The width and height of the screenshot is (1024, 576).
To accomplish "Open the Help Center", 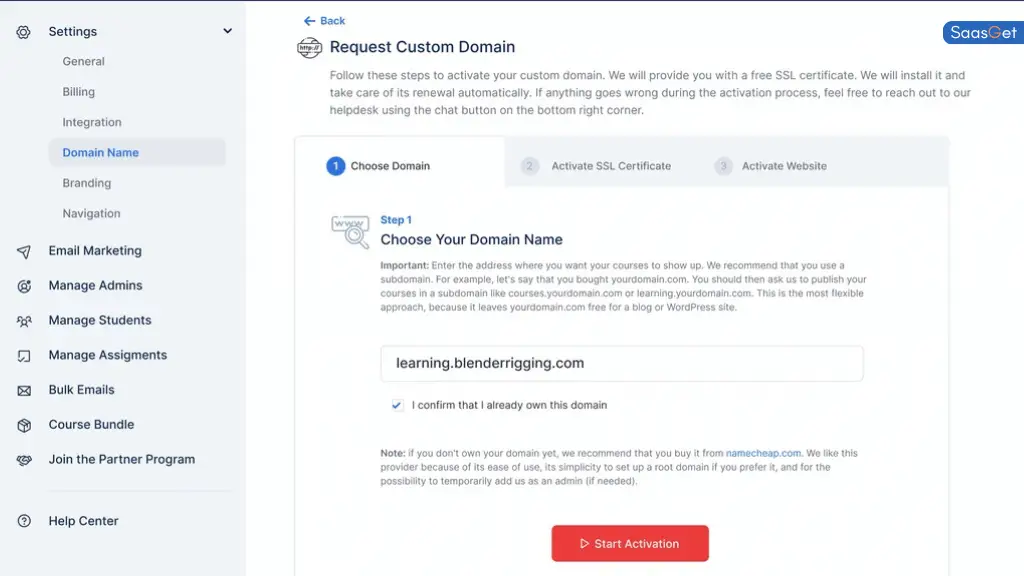I will 84,520.
